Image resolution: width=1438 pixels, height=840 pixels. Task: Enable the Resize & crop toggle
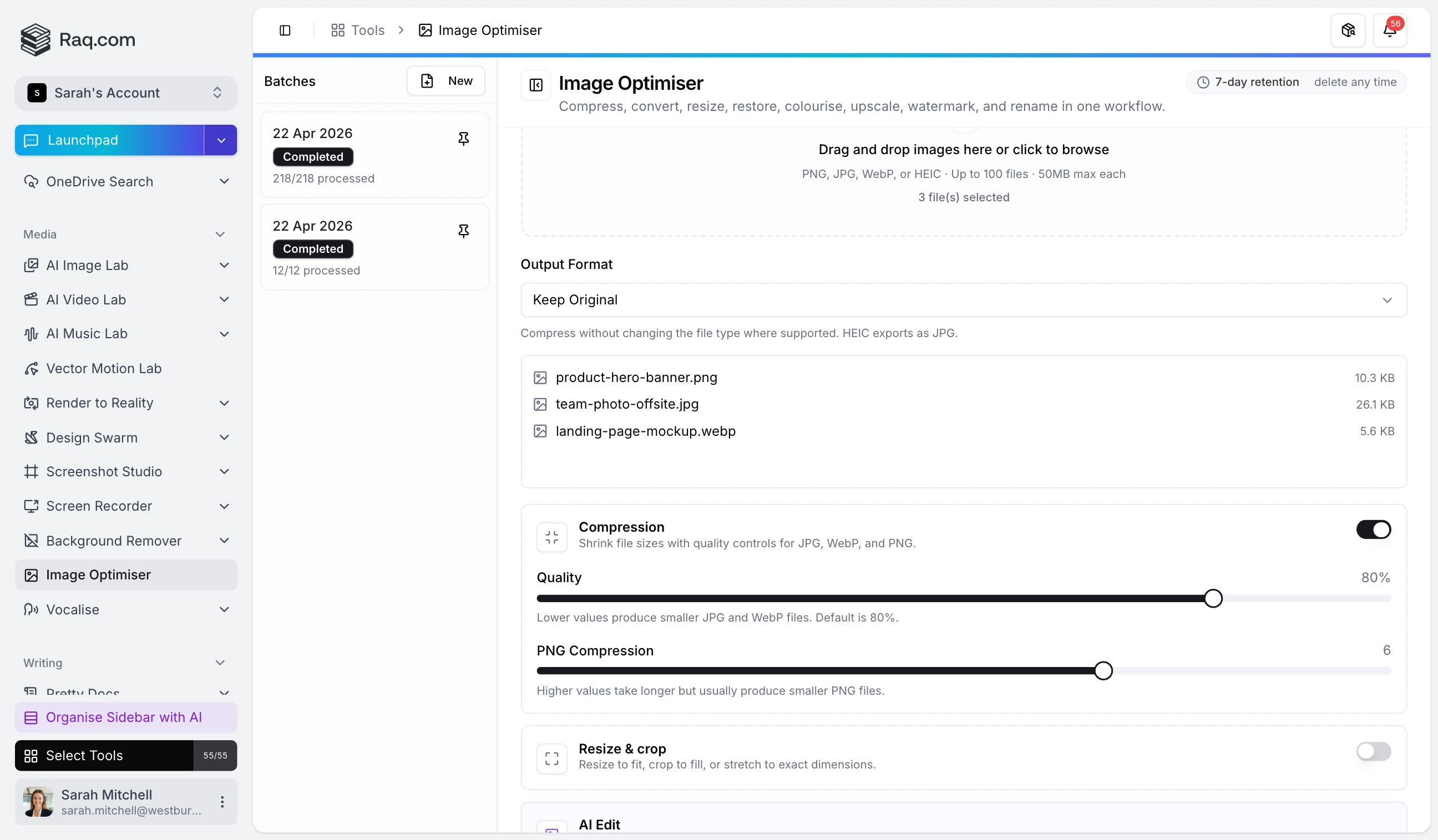1373,751
